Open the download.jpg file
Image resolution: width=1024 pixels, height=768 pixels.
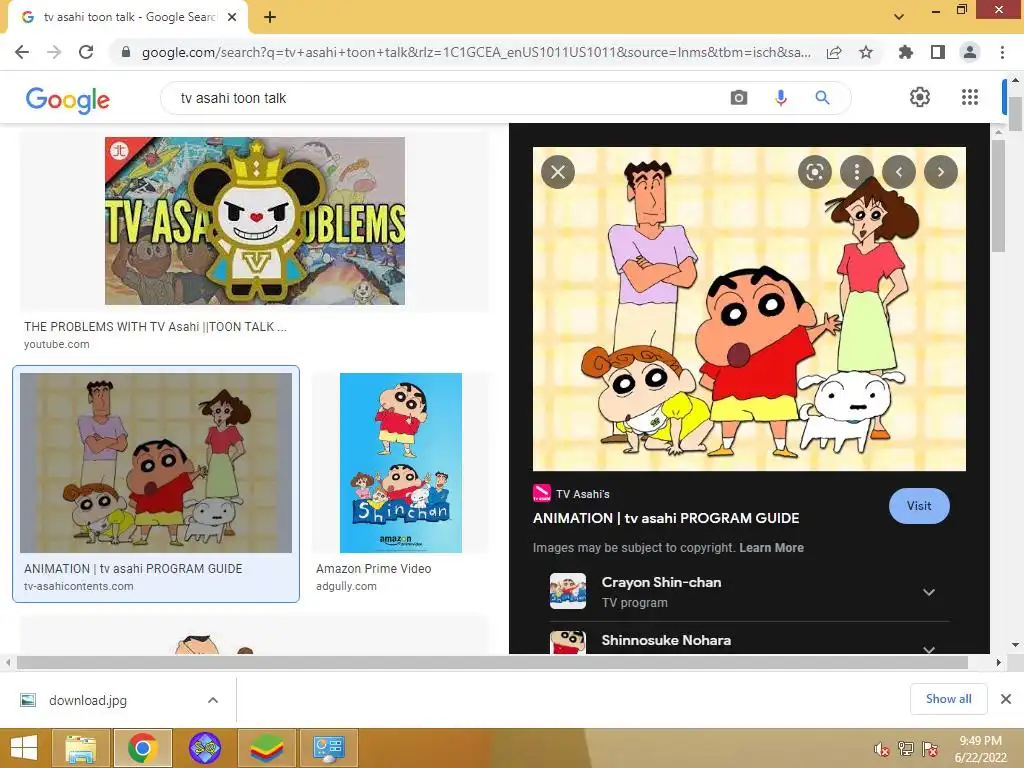[88, 700]
